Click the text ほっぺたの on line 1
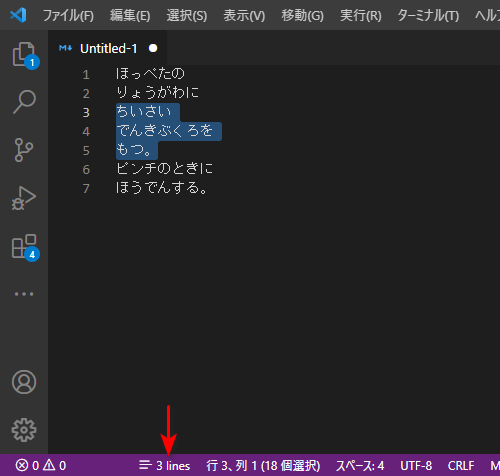This screenshot has height=476, width=500. (150, 74)
